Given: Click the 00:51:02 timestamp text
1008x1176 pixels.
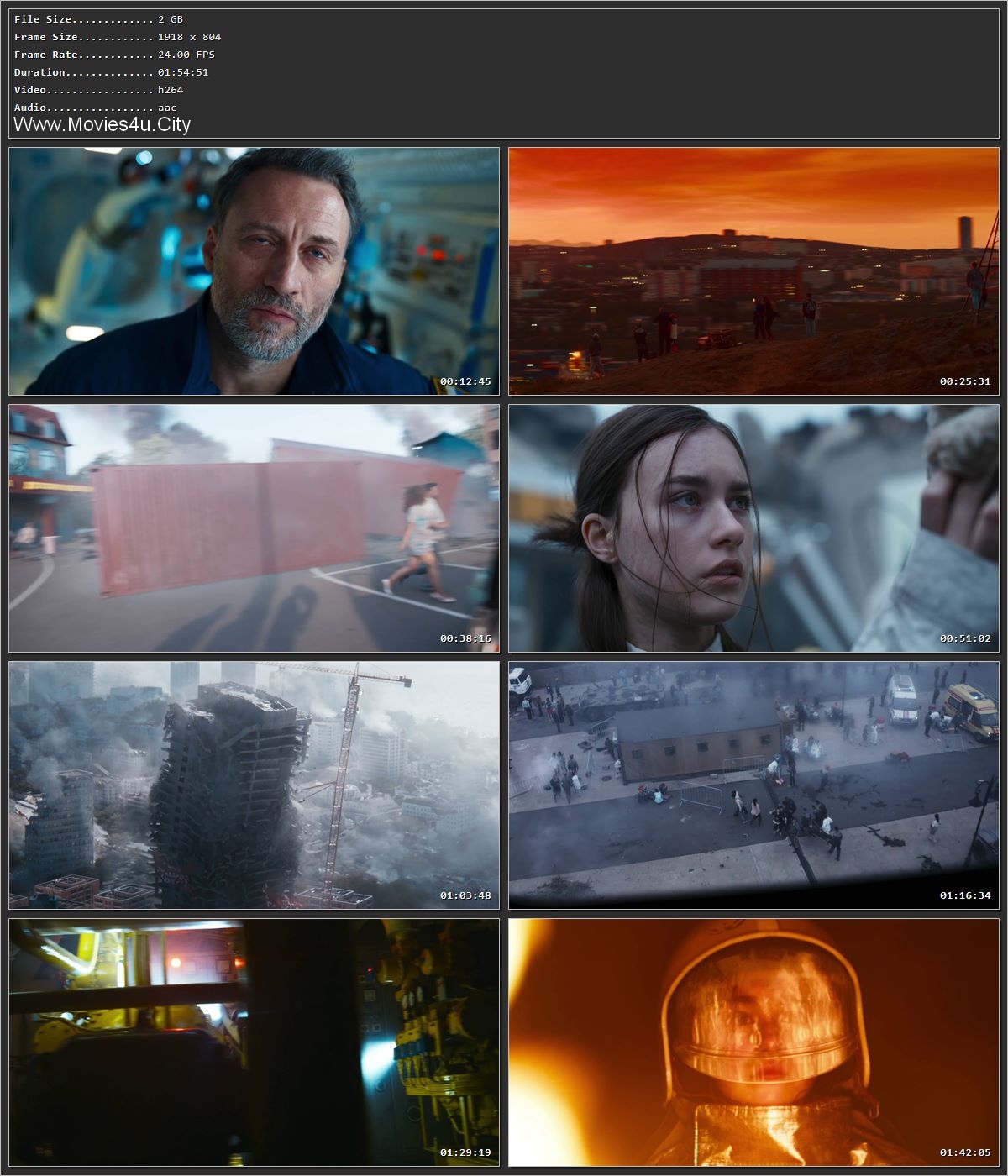Looking at the screenshot, I should coord(965,638).
